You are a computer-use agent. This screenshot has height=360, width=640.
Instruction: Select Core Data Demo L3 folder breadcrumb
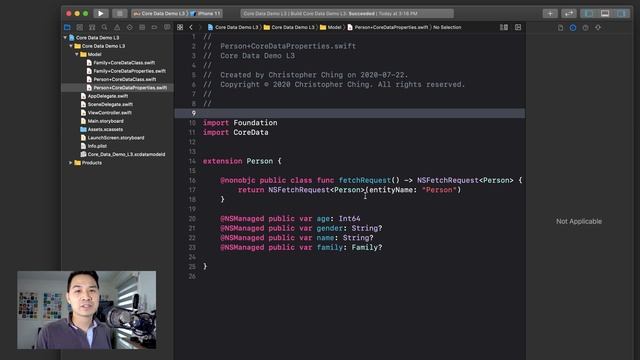[x=289, y=27]
